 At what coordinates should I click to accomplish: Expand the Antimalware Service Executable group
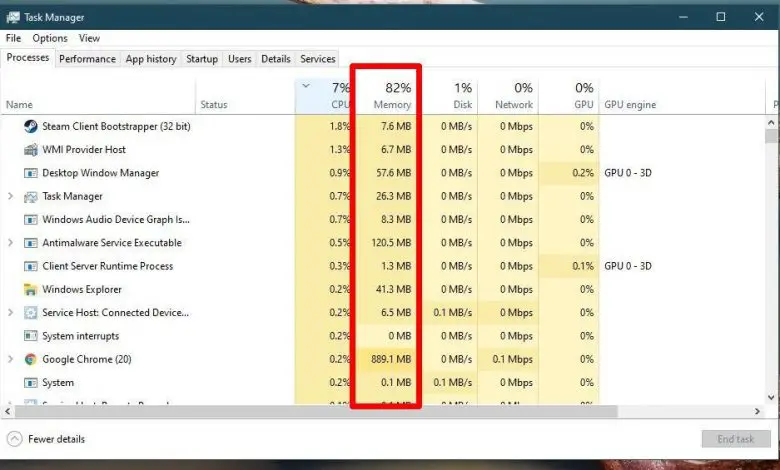point(10,243)
